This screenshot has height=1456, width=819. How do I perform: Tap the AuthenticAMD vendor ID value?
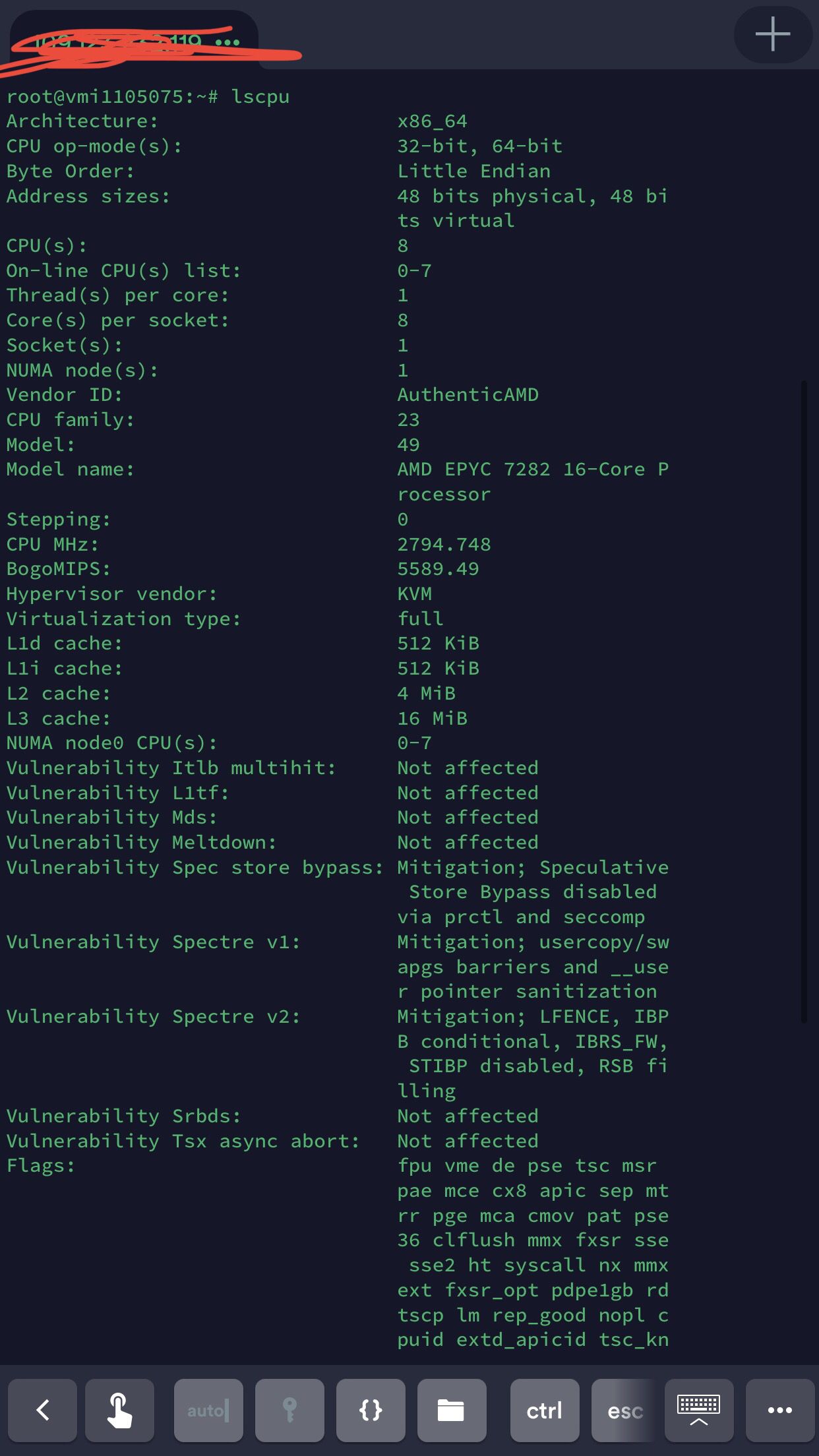(468, 395)
